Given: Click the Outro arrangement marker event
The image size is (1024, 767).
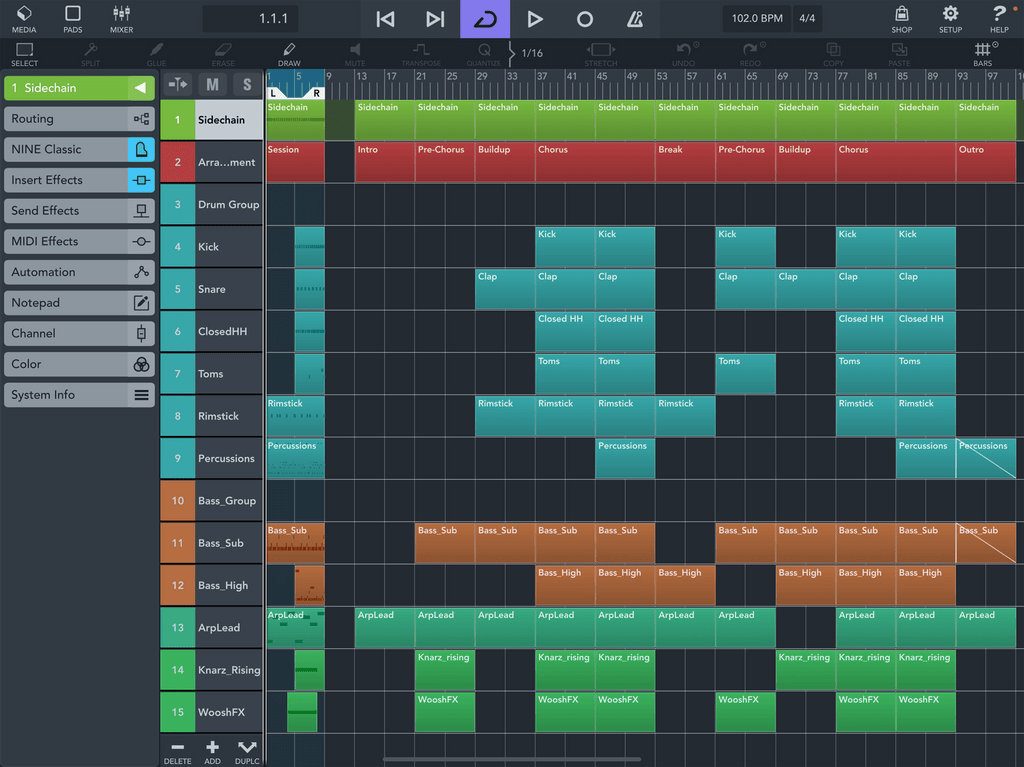Looking at the screenshot, I should (986, 162).
